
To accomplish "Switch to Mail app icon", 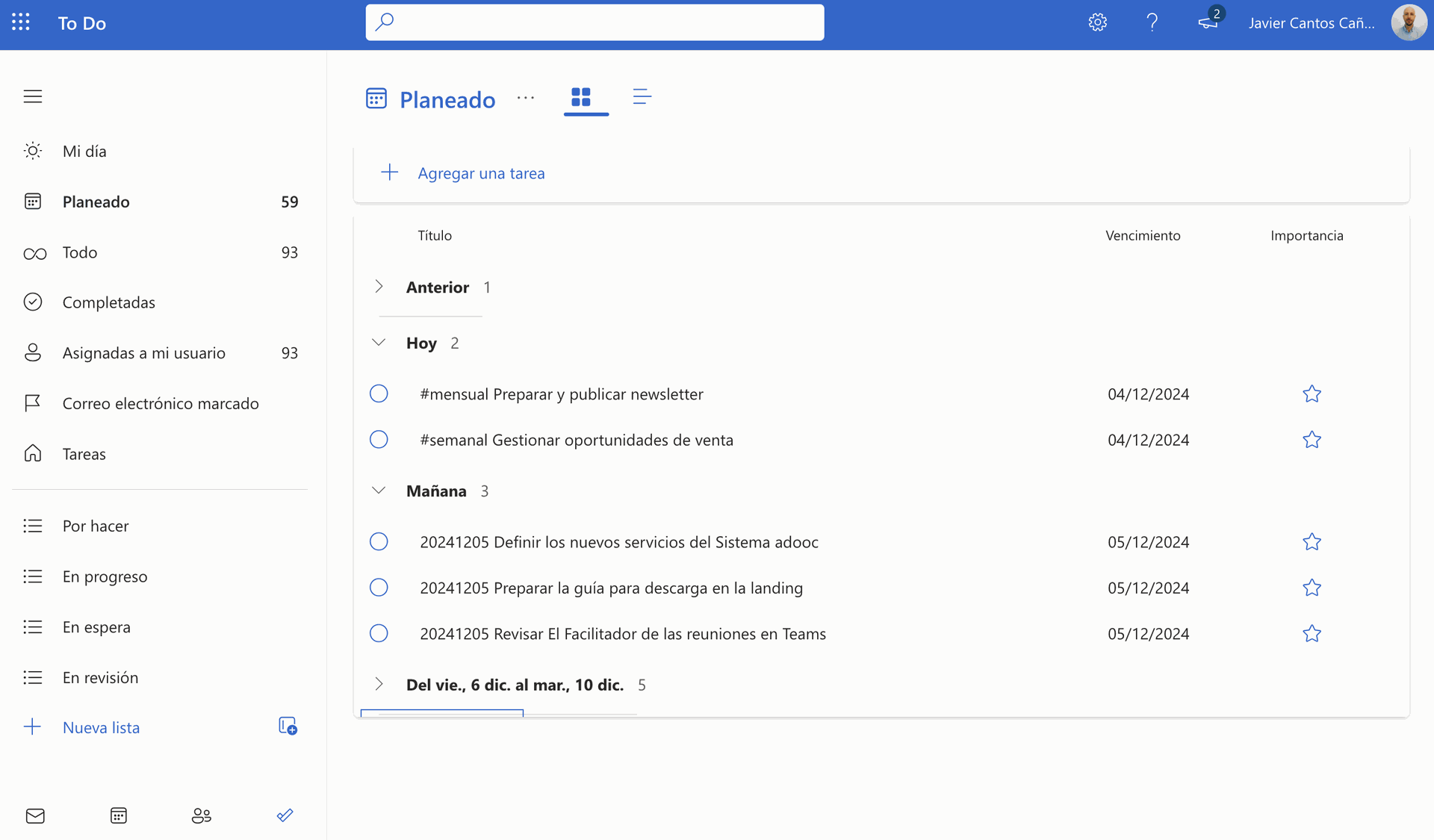I will [35, 815].
